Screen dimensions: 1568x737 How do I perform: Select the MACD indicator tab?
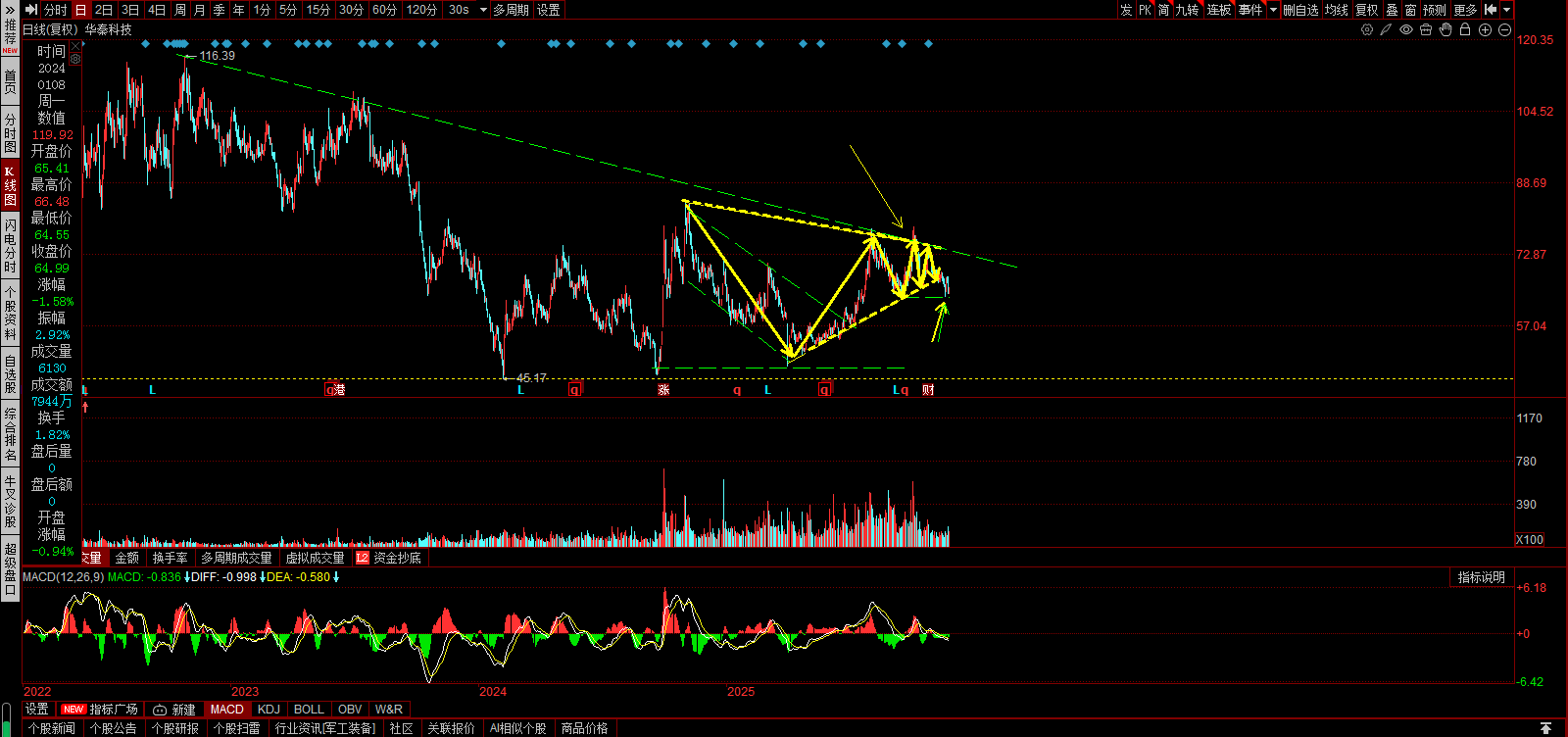pyautogui.click(x=226, y=710)
